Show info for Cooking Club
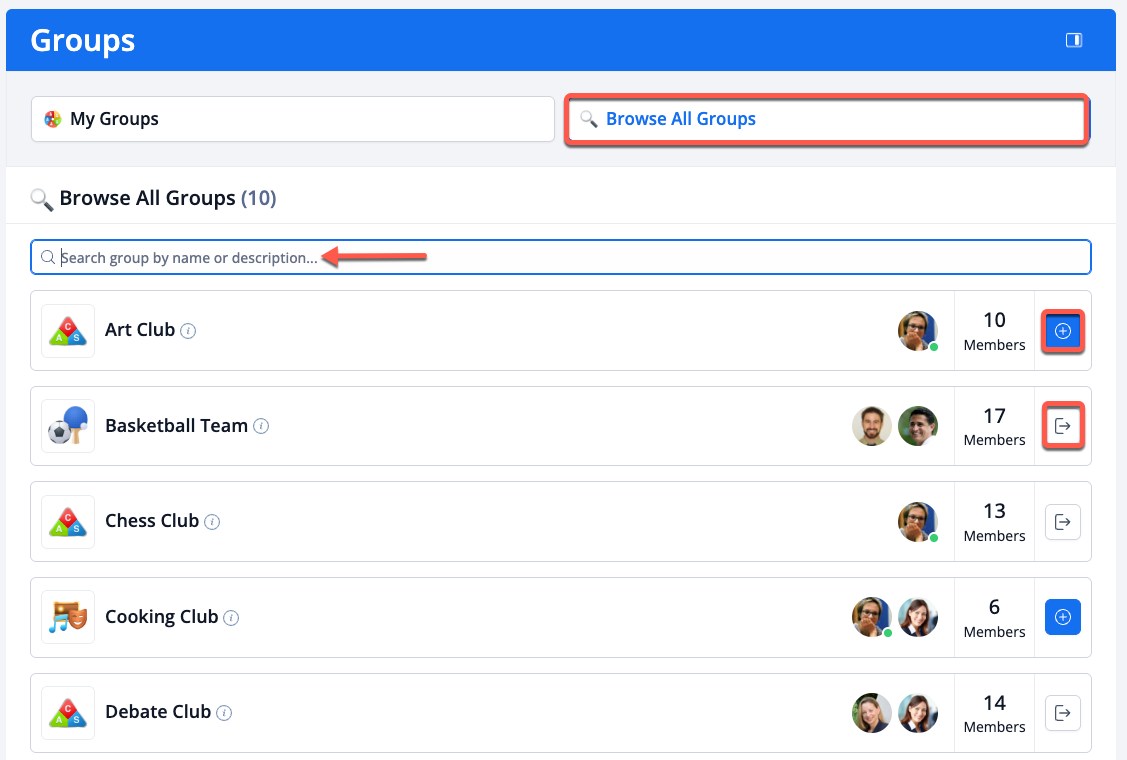 coord(231,618)
